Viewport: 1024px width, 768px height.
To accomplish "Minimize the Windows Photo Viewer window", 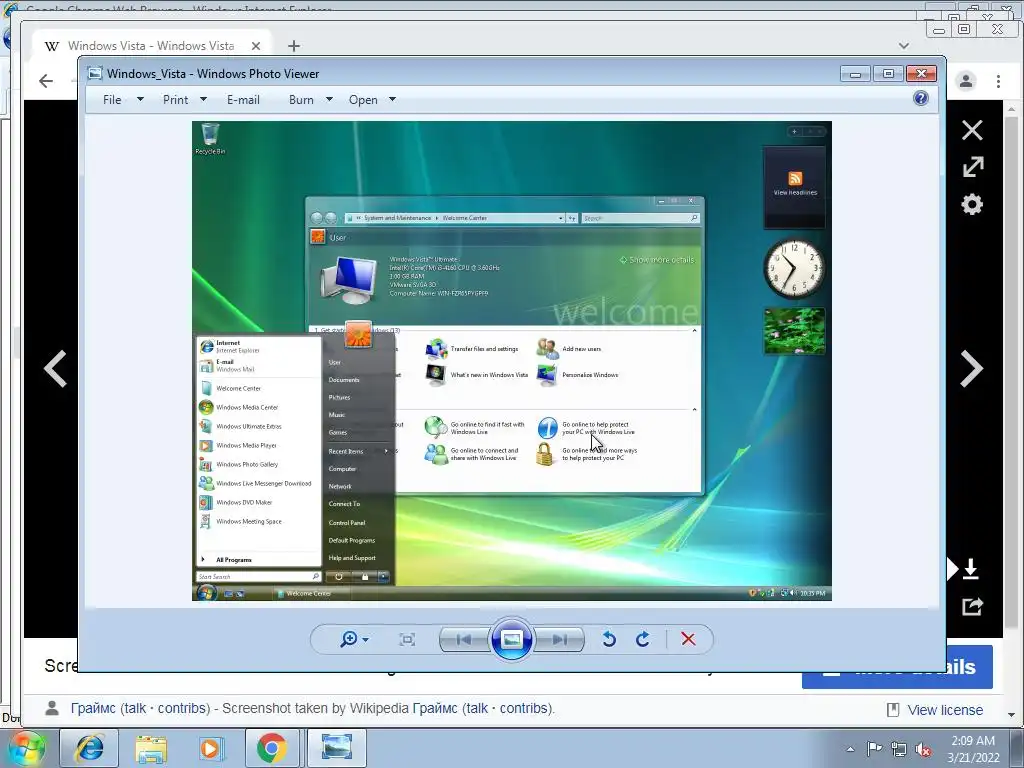I will point(855,74).
